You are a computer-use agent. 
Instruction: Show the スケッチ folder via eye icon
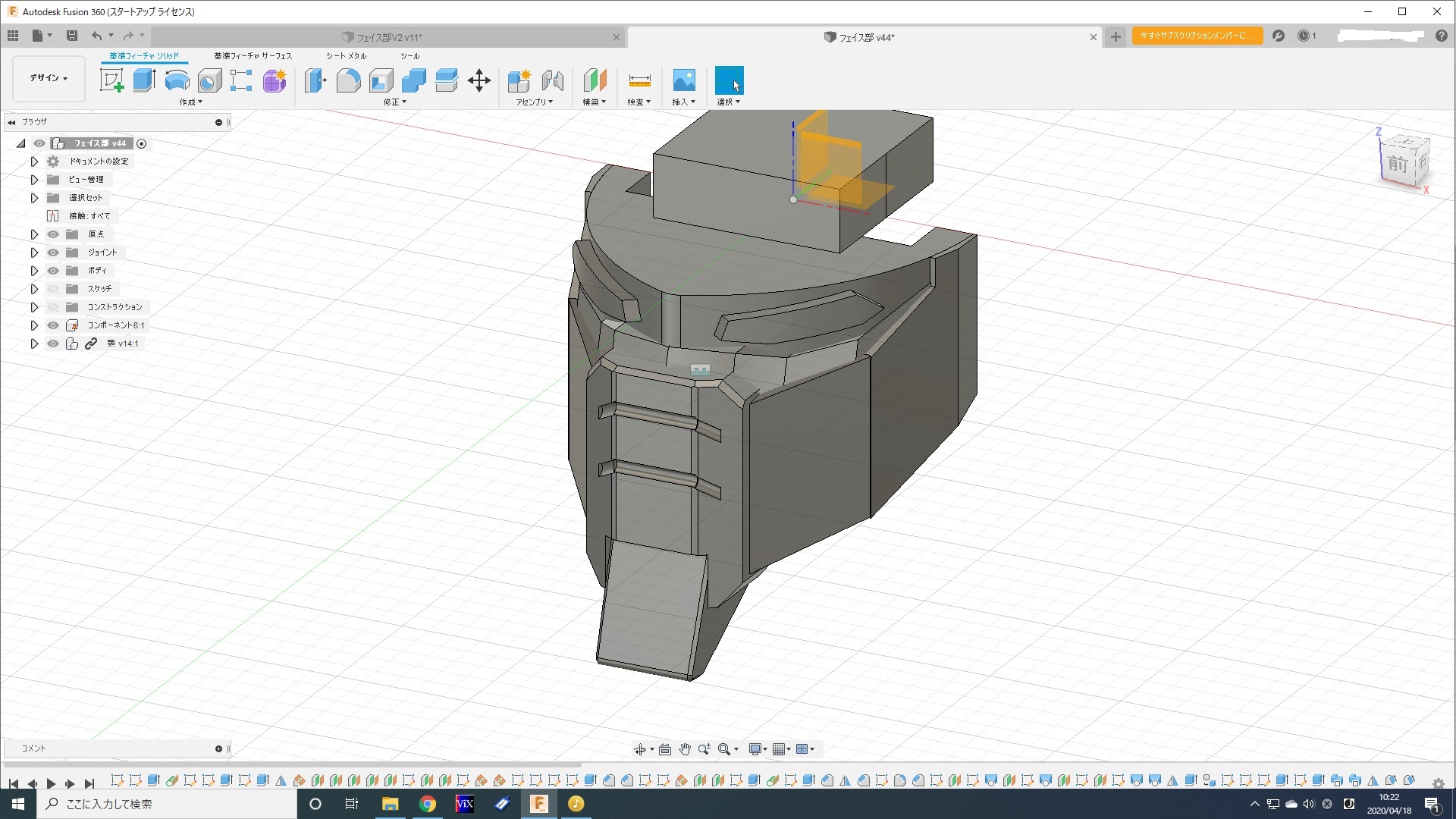click(x=53, y=289)
